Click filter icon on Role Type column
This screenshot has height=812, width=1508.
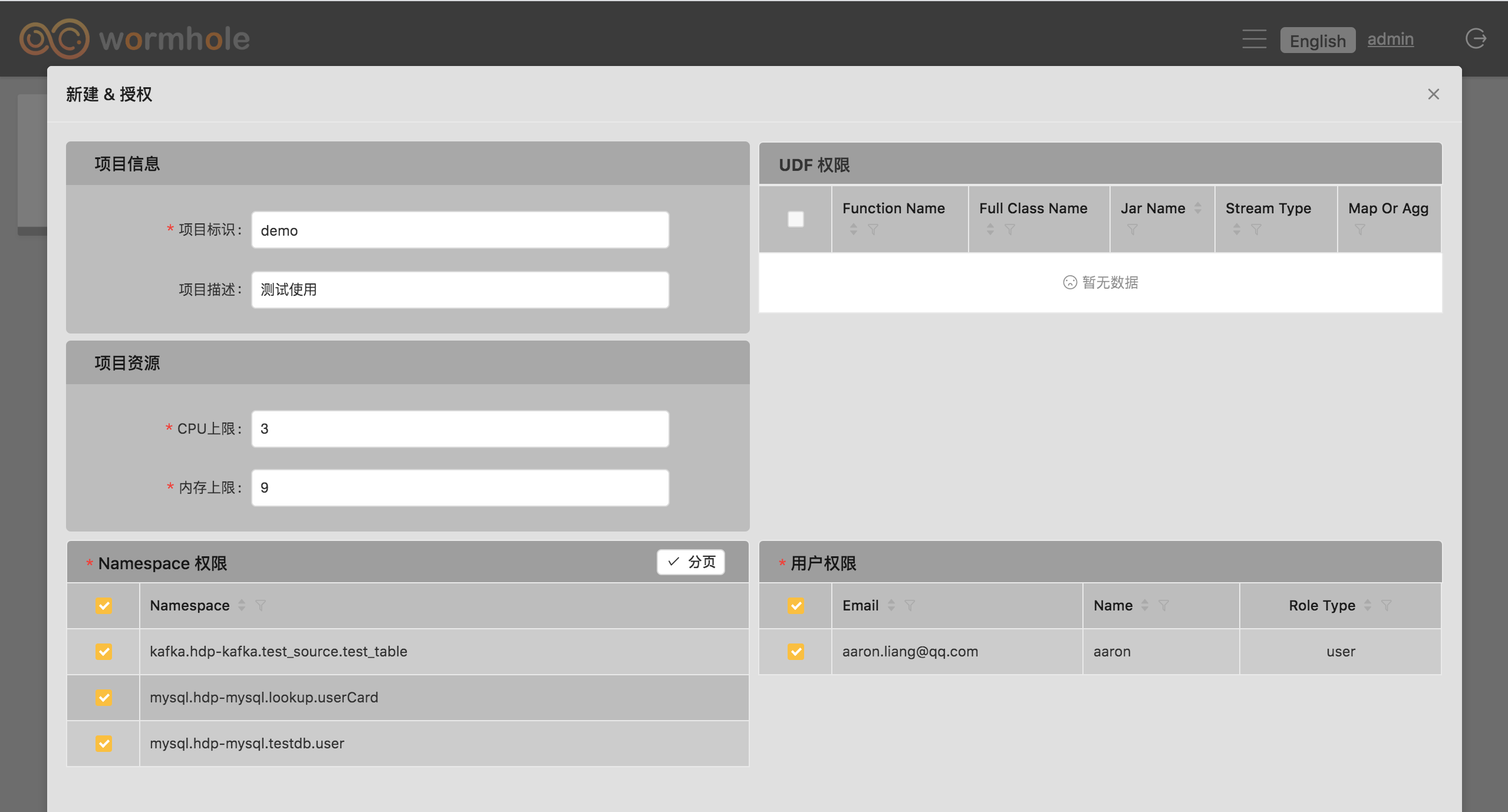[x=1387, y=605]
